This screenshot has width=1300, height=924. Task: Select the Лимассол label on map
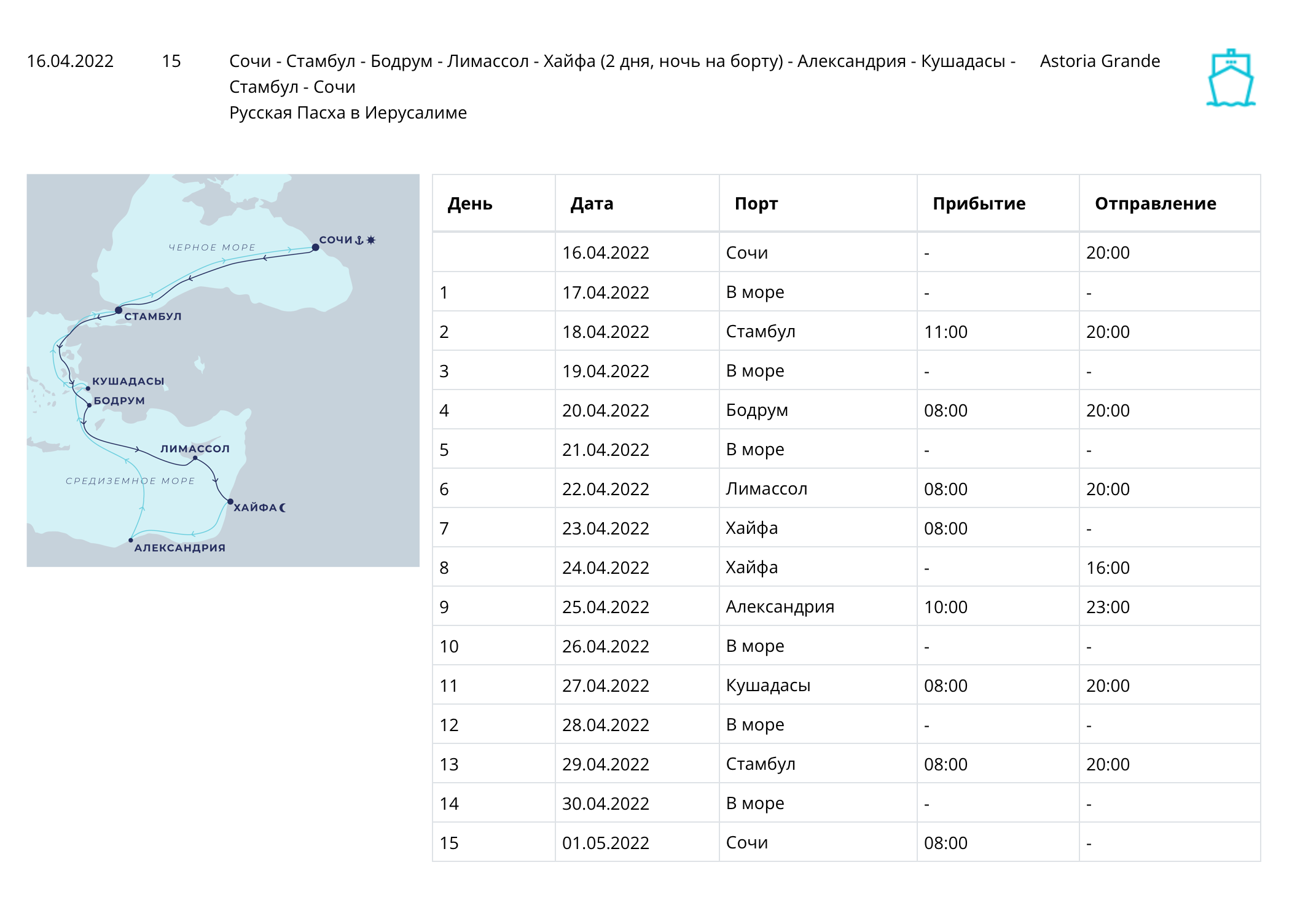pos(195,449)
